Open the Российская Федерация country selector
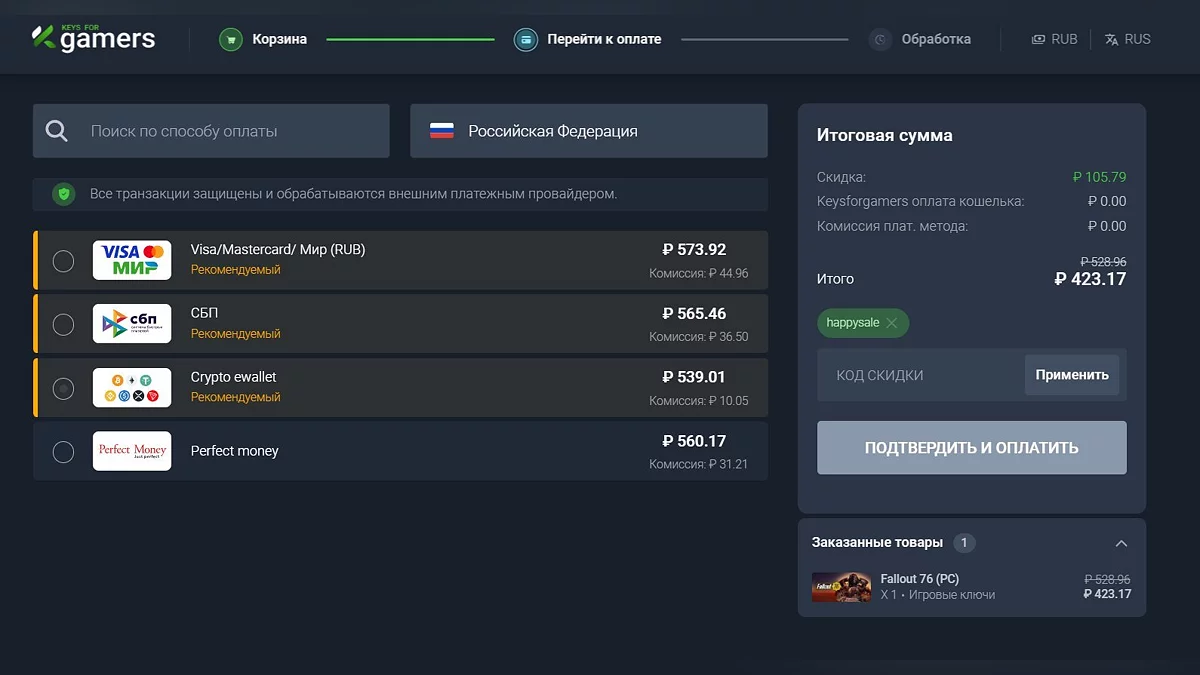This screenshot has height=675, width=1200. [x=588, y=131]
